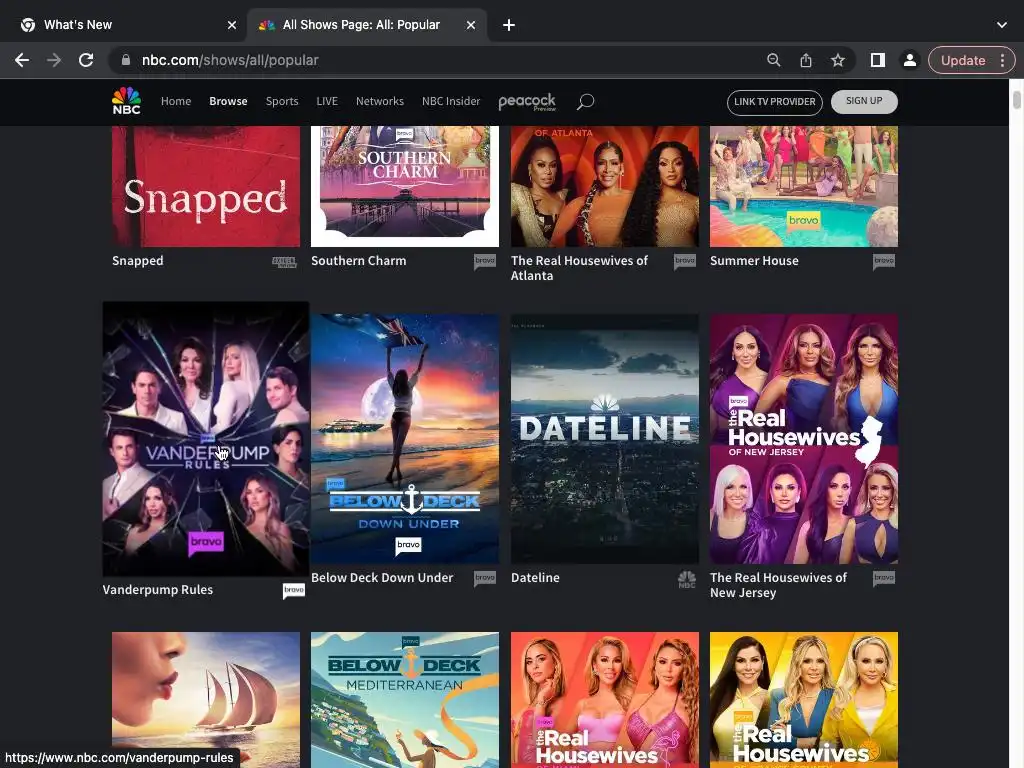Open the Dateline title link

(535, 578)
